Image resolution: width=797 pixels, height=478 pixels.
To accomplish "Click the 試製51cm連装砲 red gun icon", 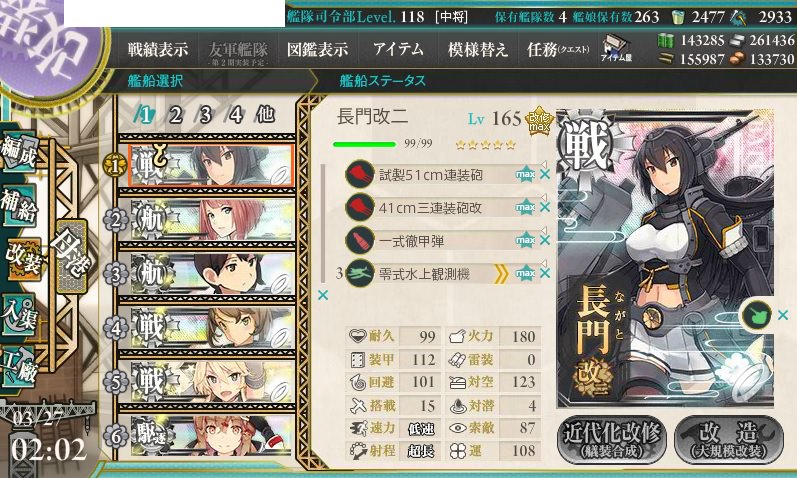I will pyautogui.click(x=359, y=174).
